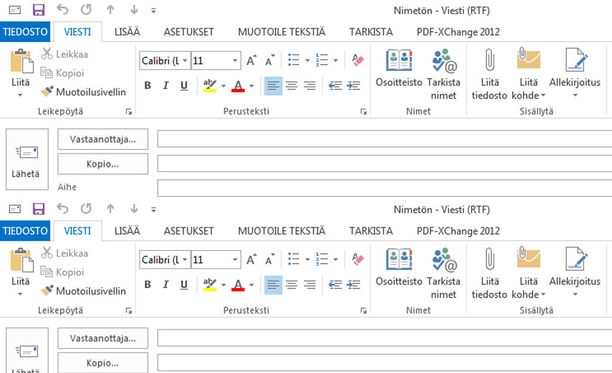The image size is (612, 373).
Task: Click red font color button in upper ribbon
Action: [238, 86]
